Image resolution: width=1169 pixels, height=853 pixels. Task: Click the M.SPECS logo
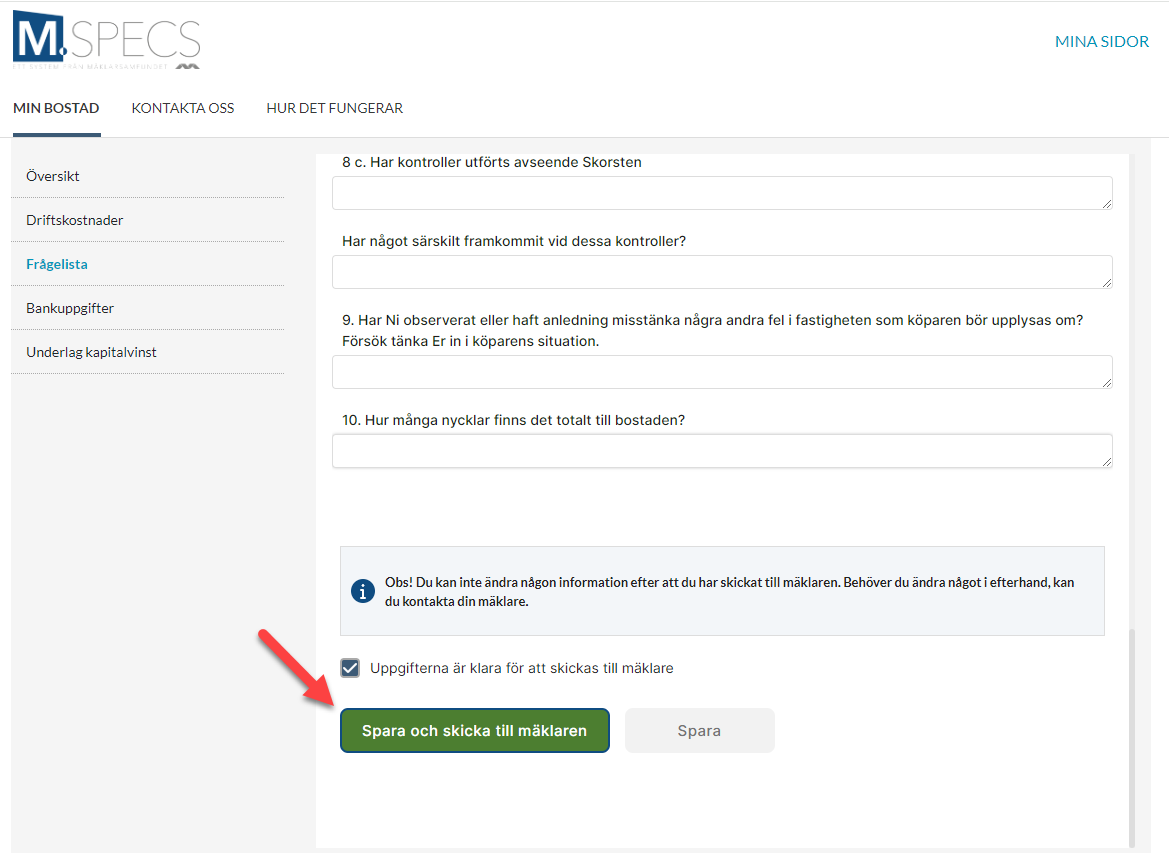pos(107,40)
